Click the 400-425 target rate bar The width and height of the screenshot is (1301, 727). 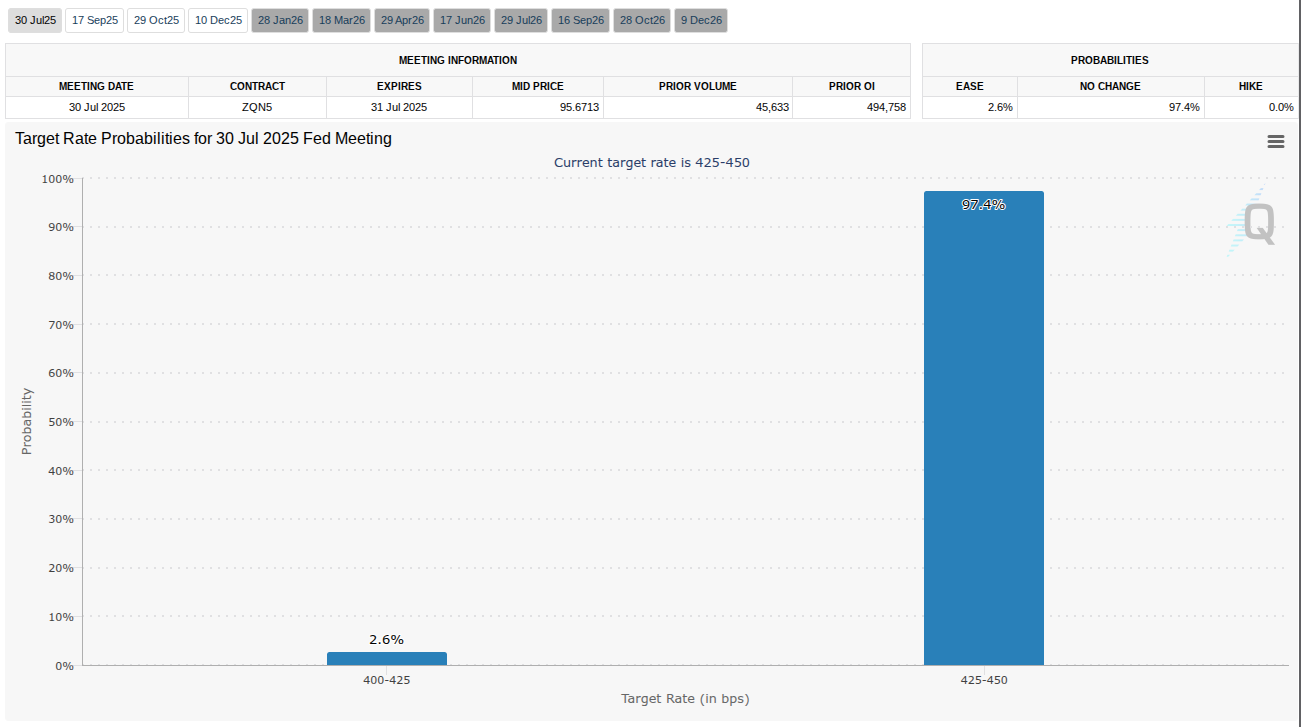[x=386, y=658]
